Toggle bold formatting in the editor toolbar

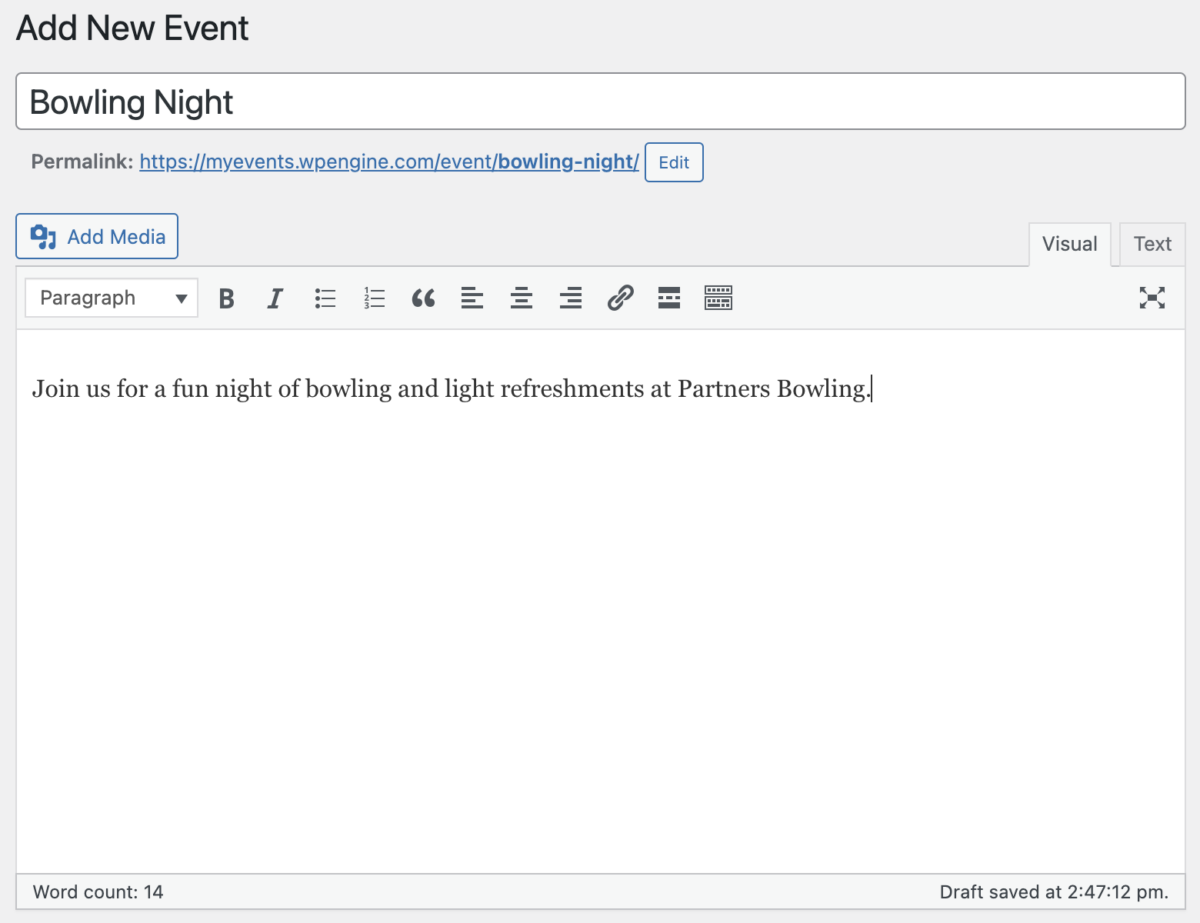point(227,298)
